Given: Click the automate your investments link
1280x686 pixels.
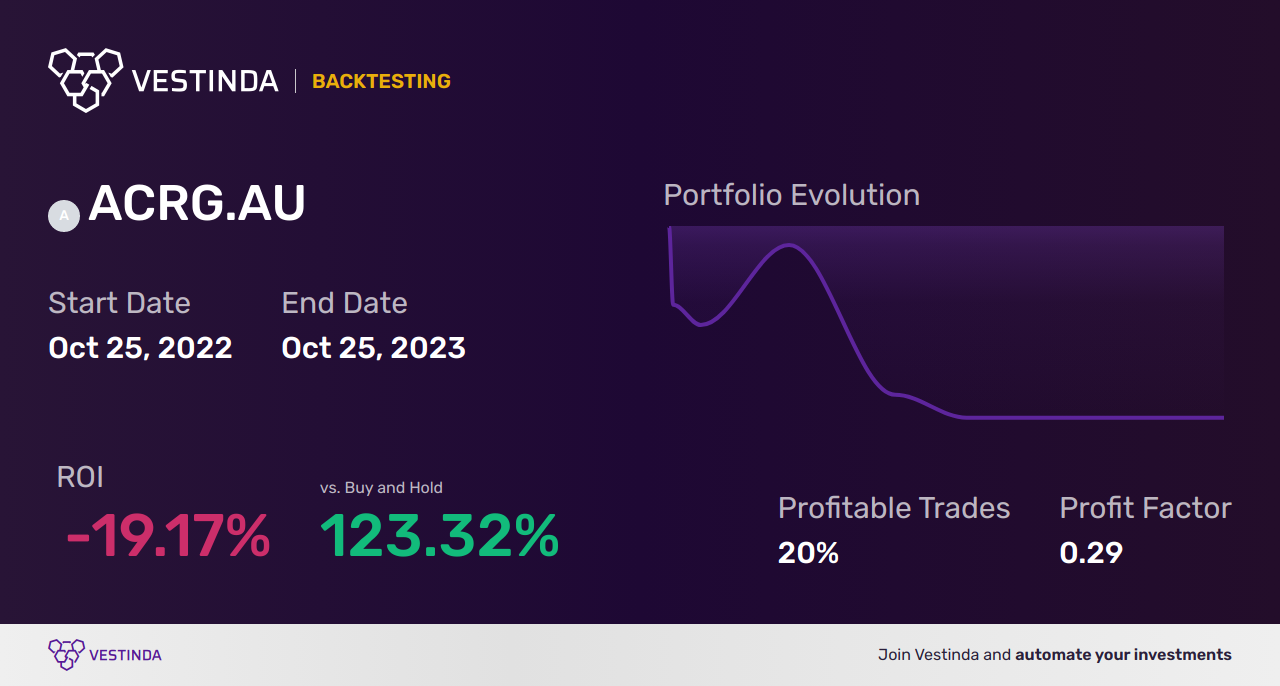Looking at the screenshot, I should [x=1124, y=655].
